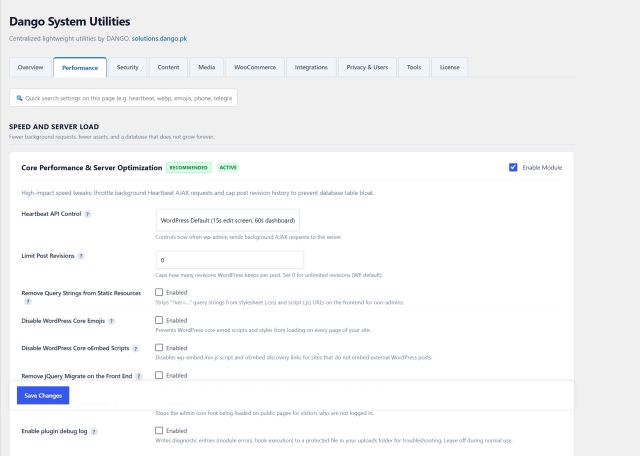Open help icon for Remove jQuery Migrate
This screenshot has height=456, width=640.
coord(139,376)
